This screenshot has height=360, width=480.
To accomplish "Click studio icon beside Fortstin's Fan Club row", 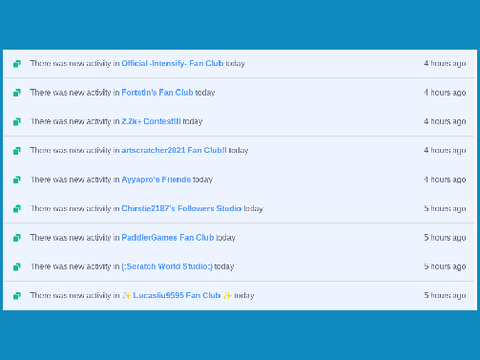I will click(17, 92).
